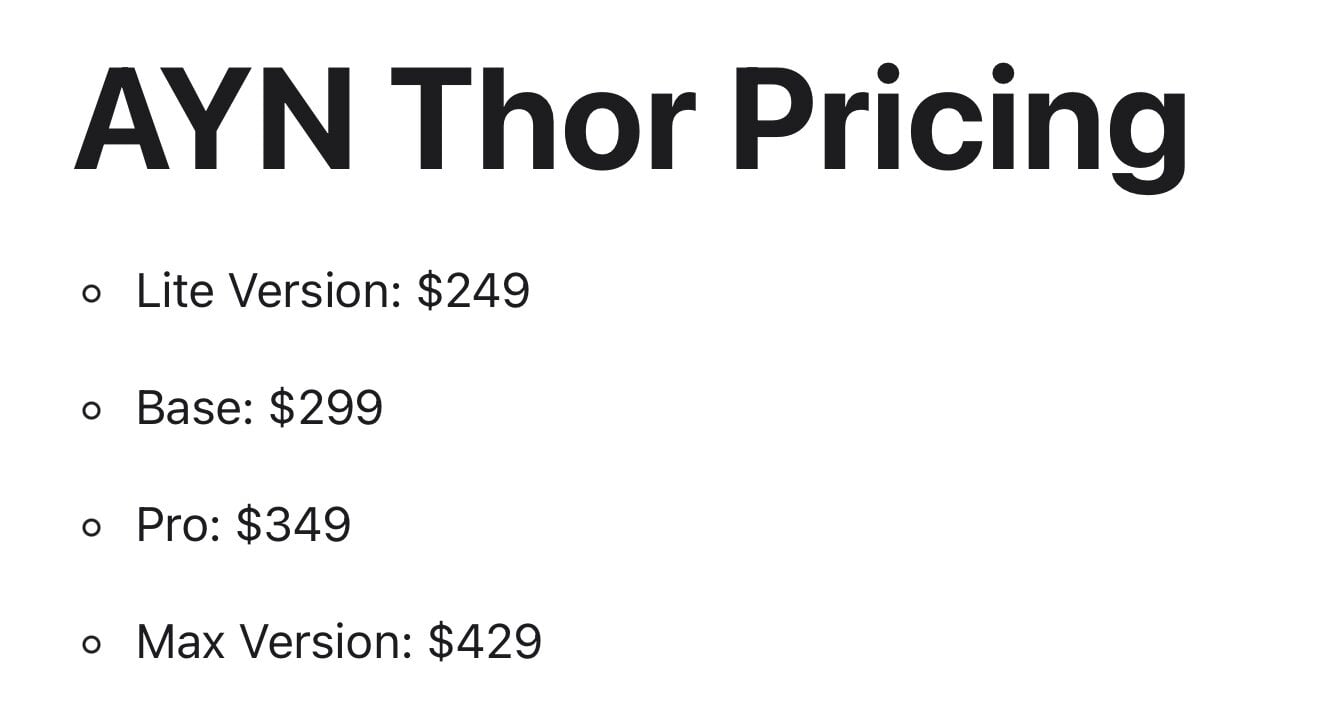This screenshot has width=1320, height=723.
Task: Select the $349 price text
Action: 294,525
